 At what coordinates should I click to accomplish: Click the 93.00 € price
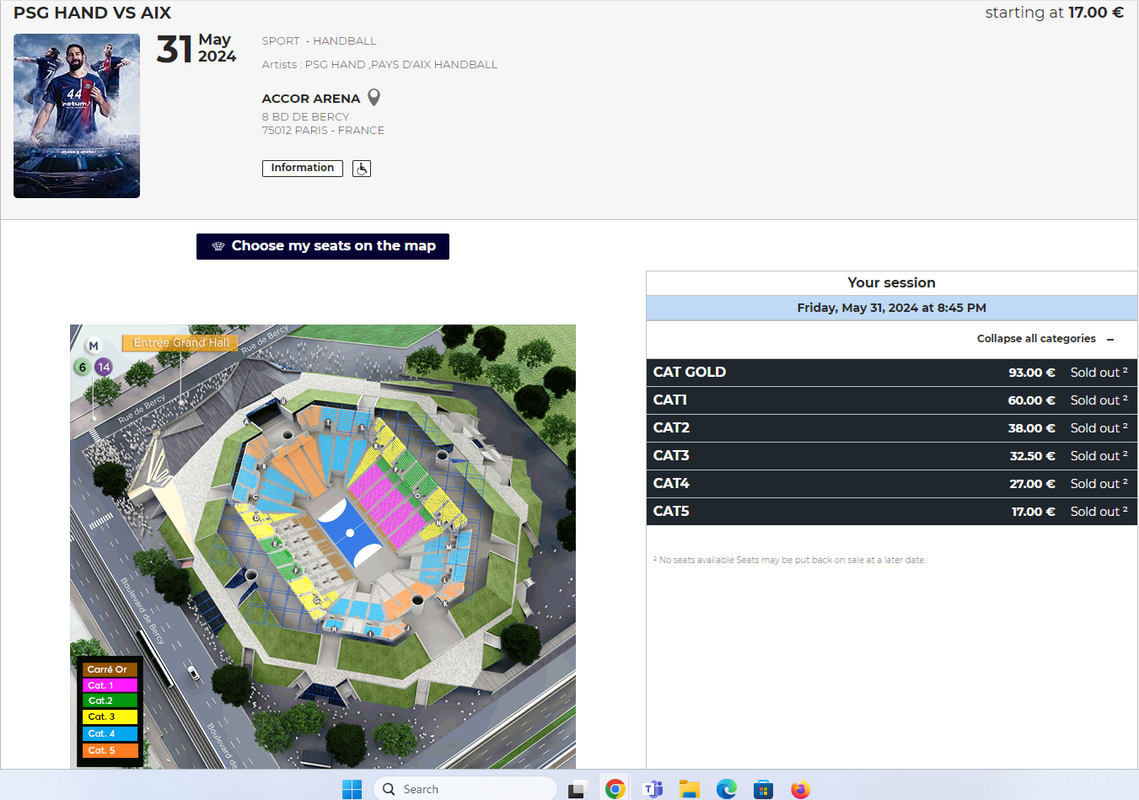(1031, 373)
